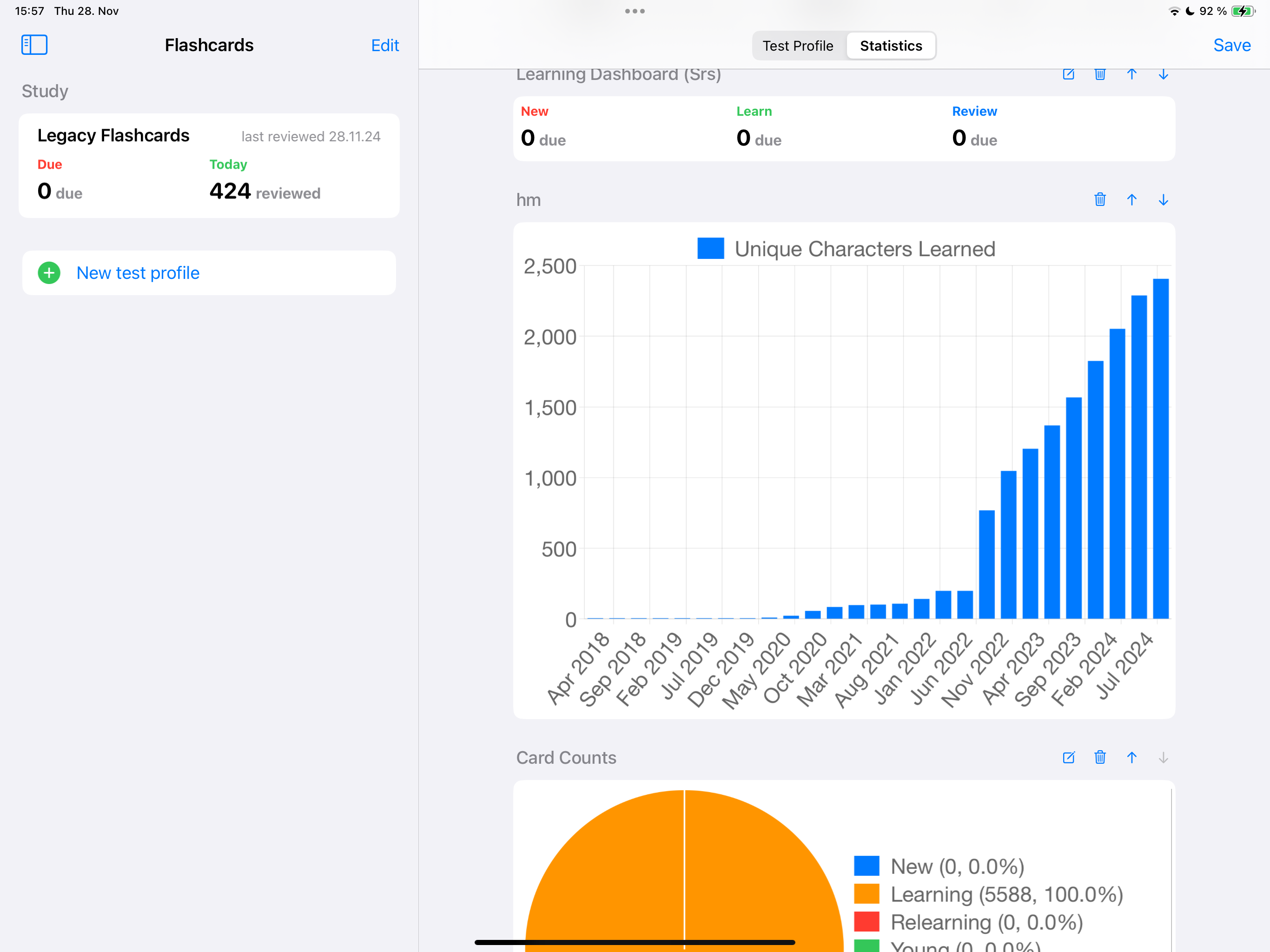Open the Legacy Flashcards deck
This screenshot has width=1270, height=952.
pyautogui.click(x=209, y=165)
